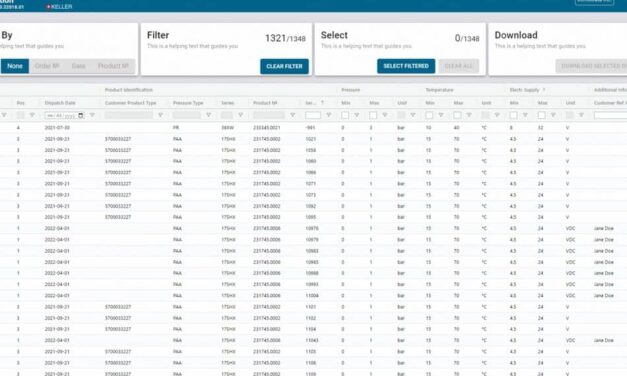Image resolution: width=627 pixels, height=376 pixels.
Task: Click the Keller logo in the top bar
Action: [x=59, y=7]
